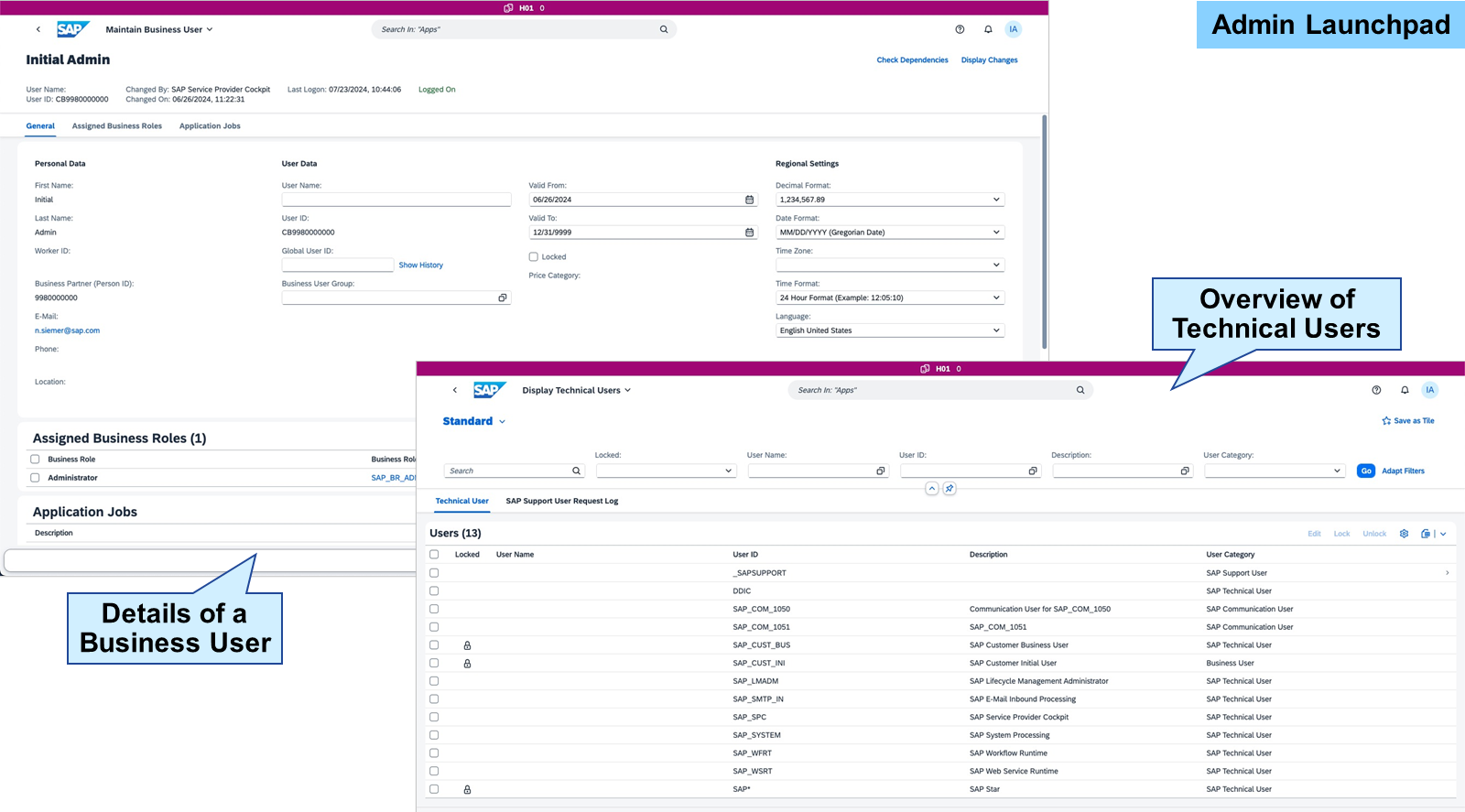Check the SAP_LMADM user row
Image resolution: width=1465 pixels, height=812 pixels.
(x=434, y=681)
